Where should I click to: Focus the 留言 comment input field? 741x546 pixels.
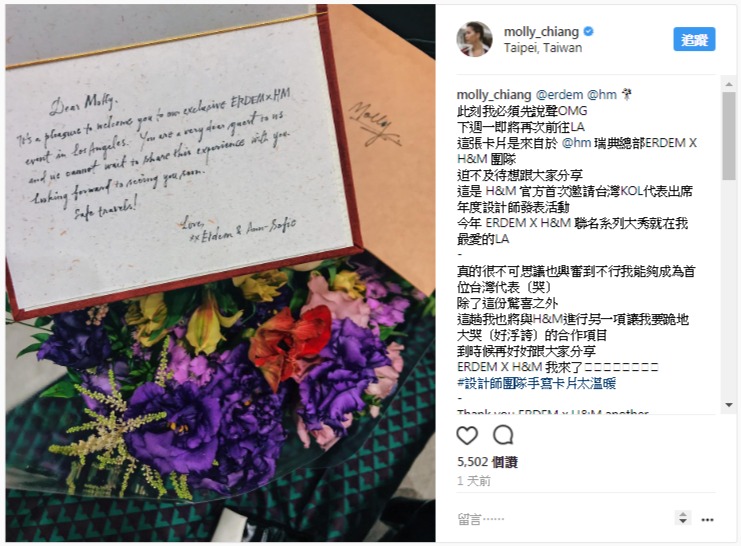[x=562, y=519]
